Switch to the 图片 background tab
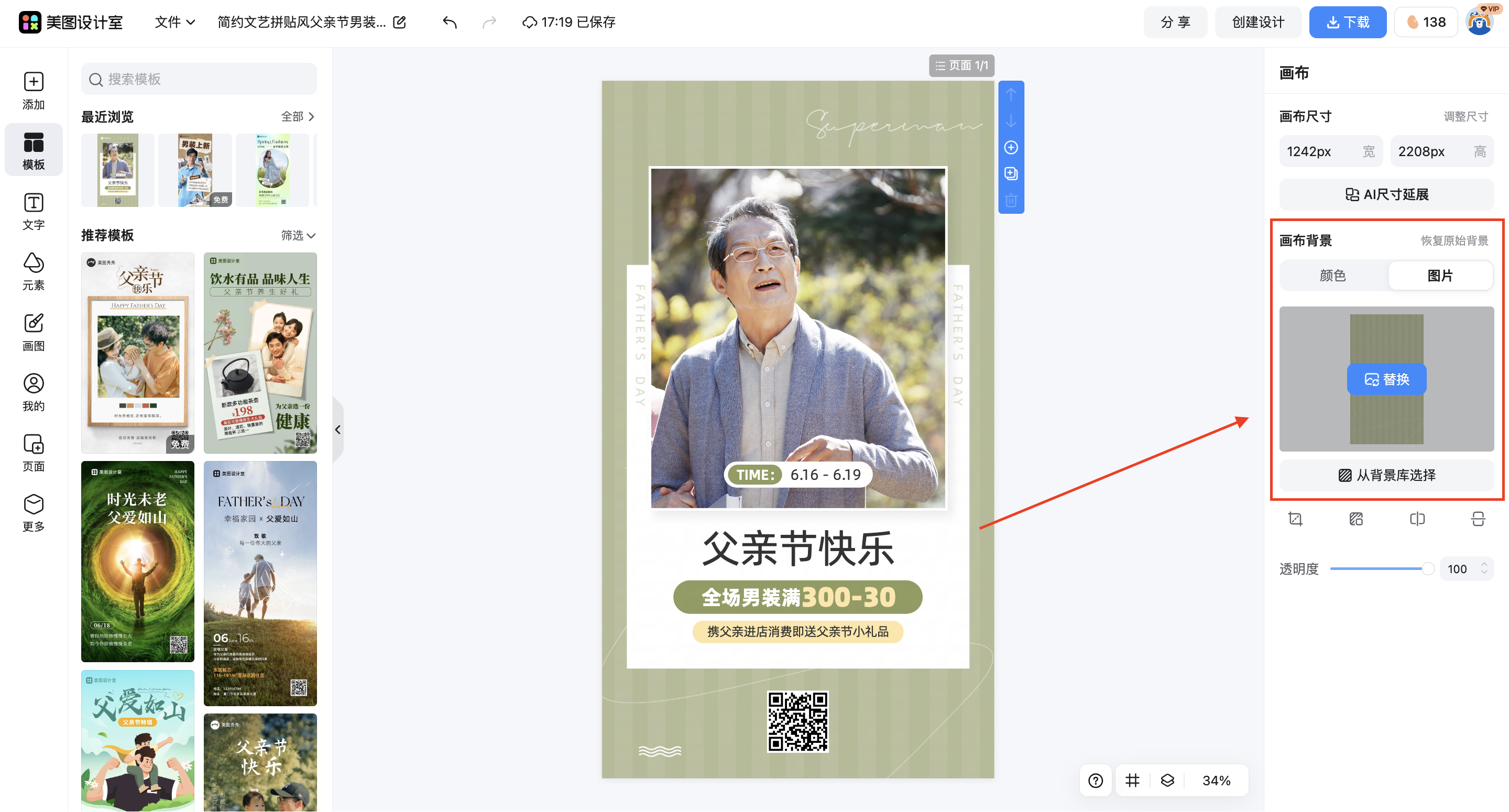 [1440, 276]
